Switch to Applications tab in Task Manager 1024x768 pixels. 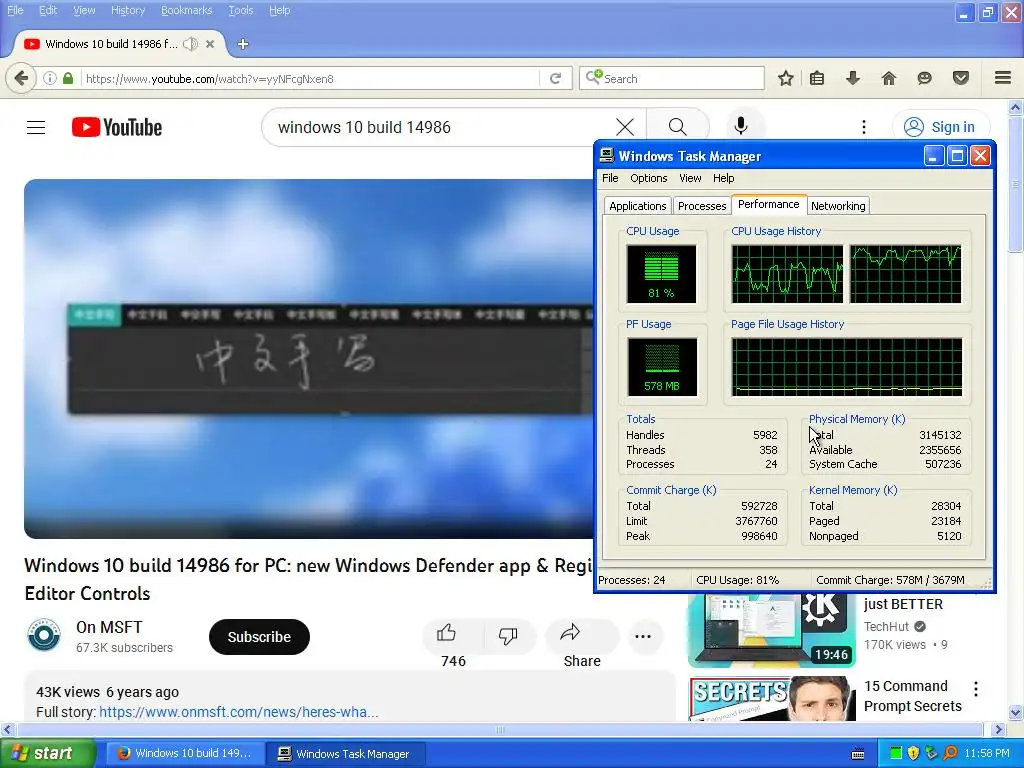(x=637, y=206)
